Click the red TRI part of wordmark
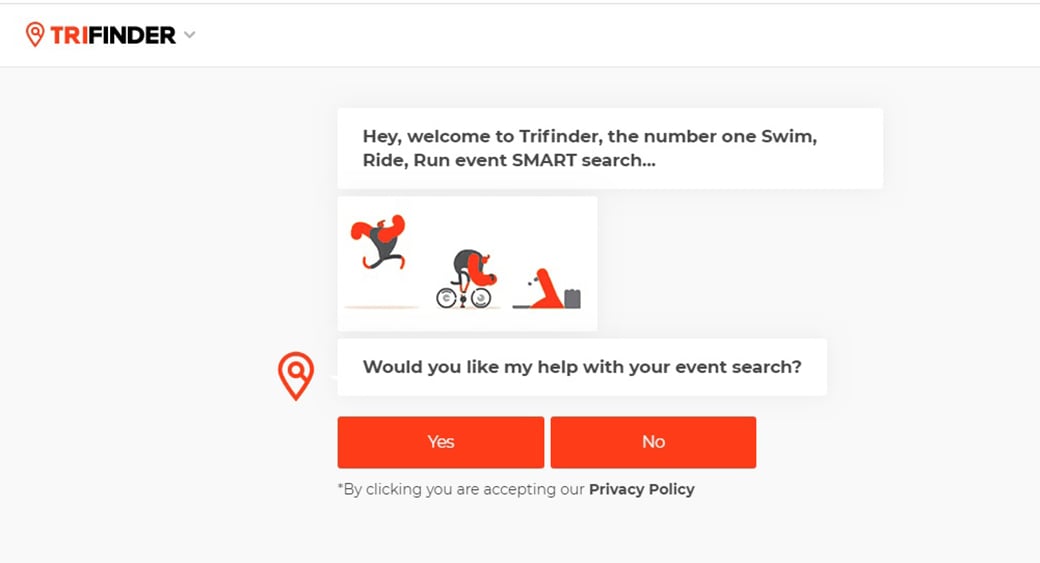The height and width of the screenshot is (563, 1040). tap(71, 35)
